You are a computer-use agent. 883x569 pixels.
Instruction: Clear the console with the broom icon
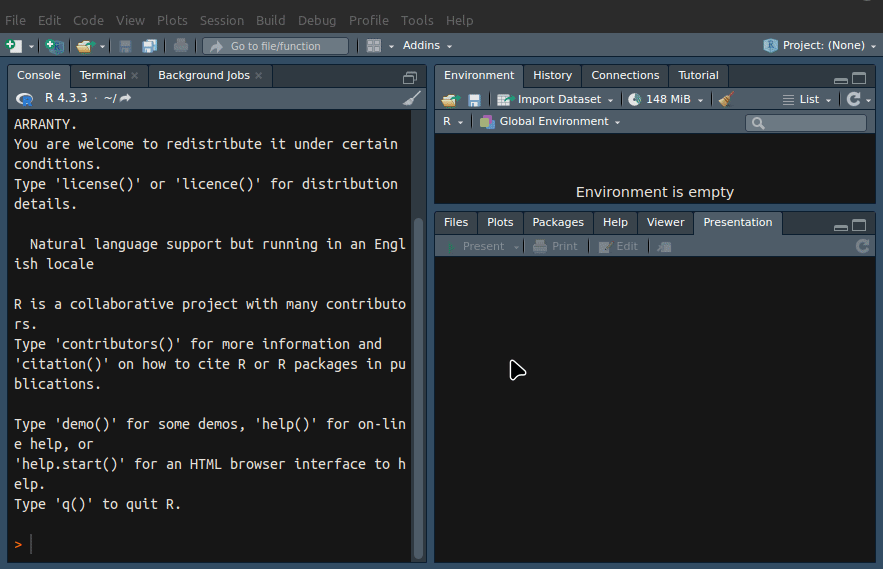tap(411, 98)
